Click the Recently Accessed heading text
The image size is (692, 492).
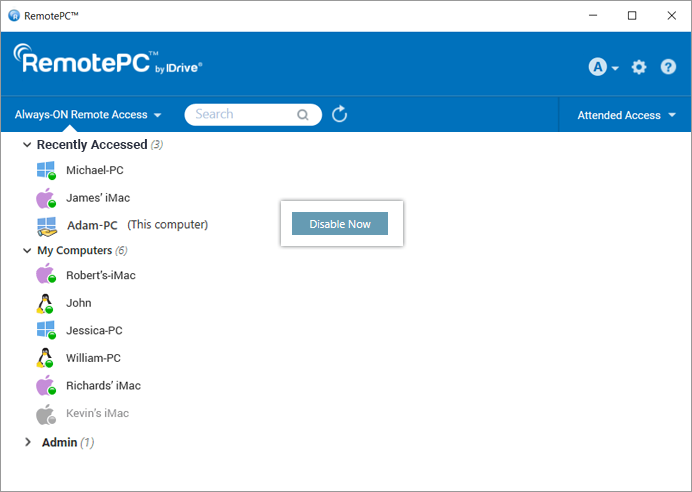pyautogui.click(x=92, y=144)
